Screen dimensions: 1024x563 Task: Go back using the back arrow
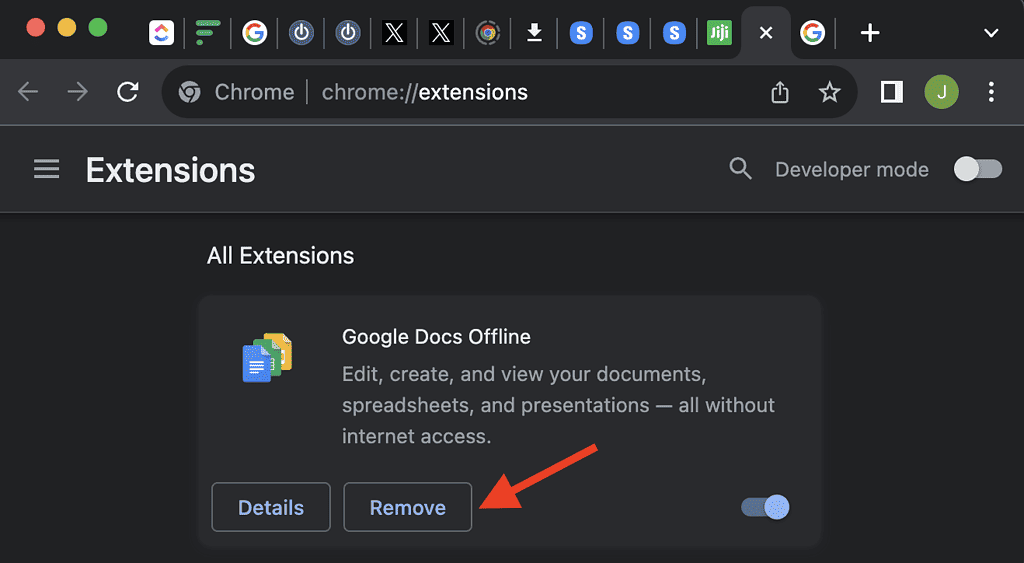tap(28, 93)
